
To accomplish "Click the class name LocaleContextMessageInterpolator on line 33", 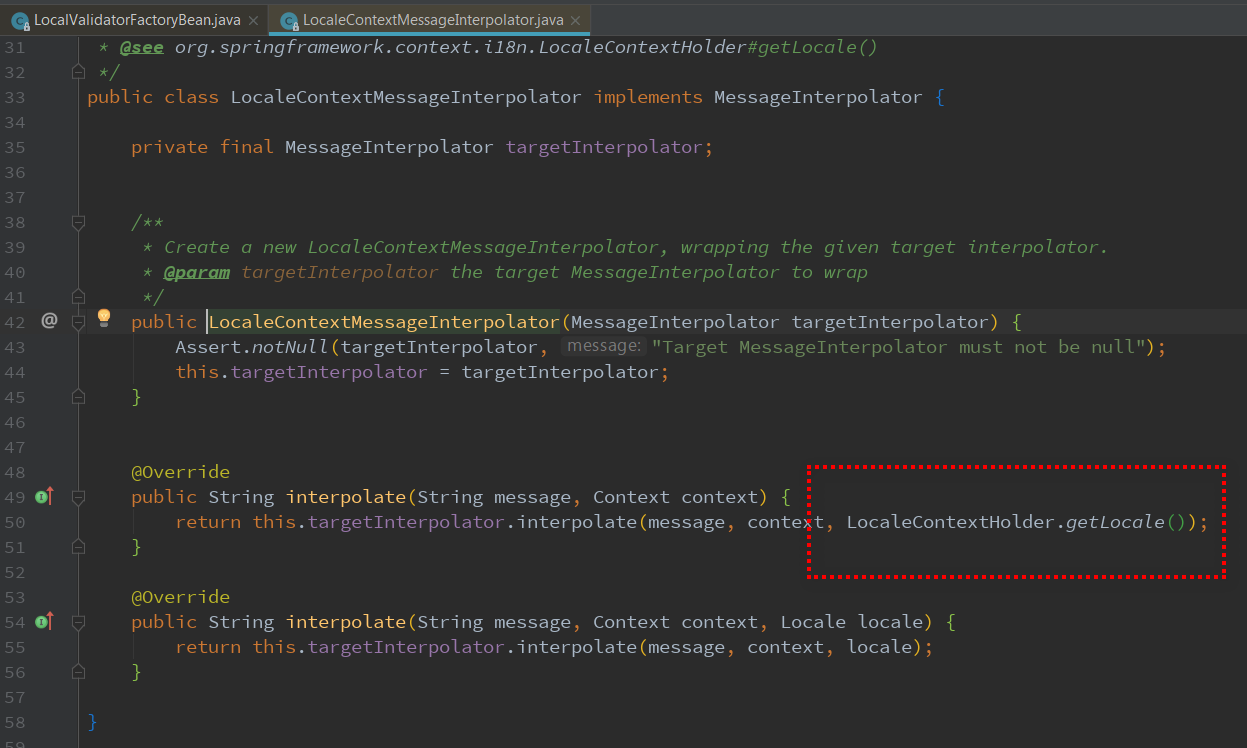I will 406,97.
